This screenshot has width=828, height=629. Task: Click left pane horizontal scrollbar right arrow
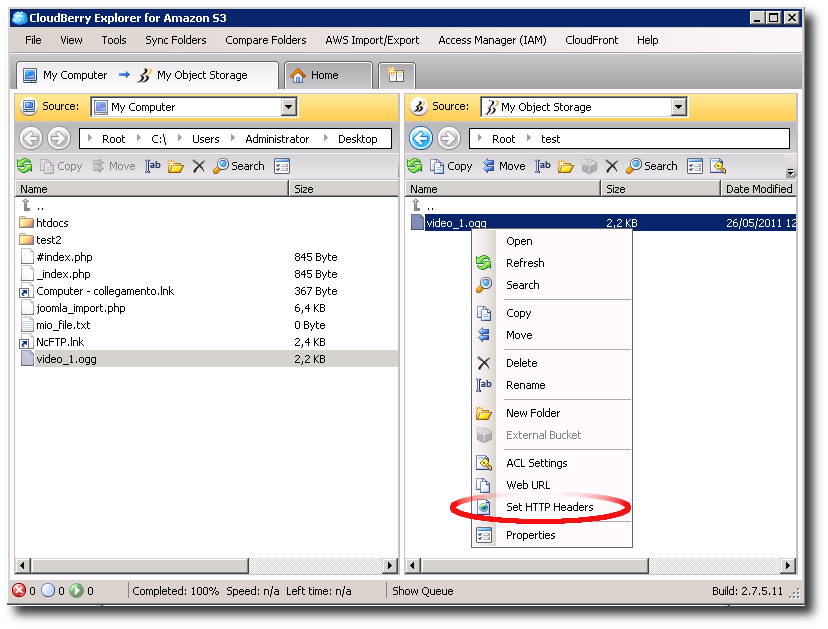click(390, 566)
